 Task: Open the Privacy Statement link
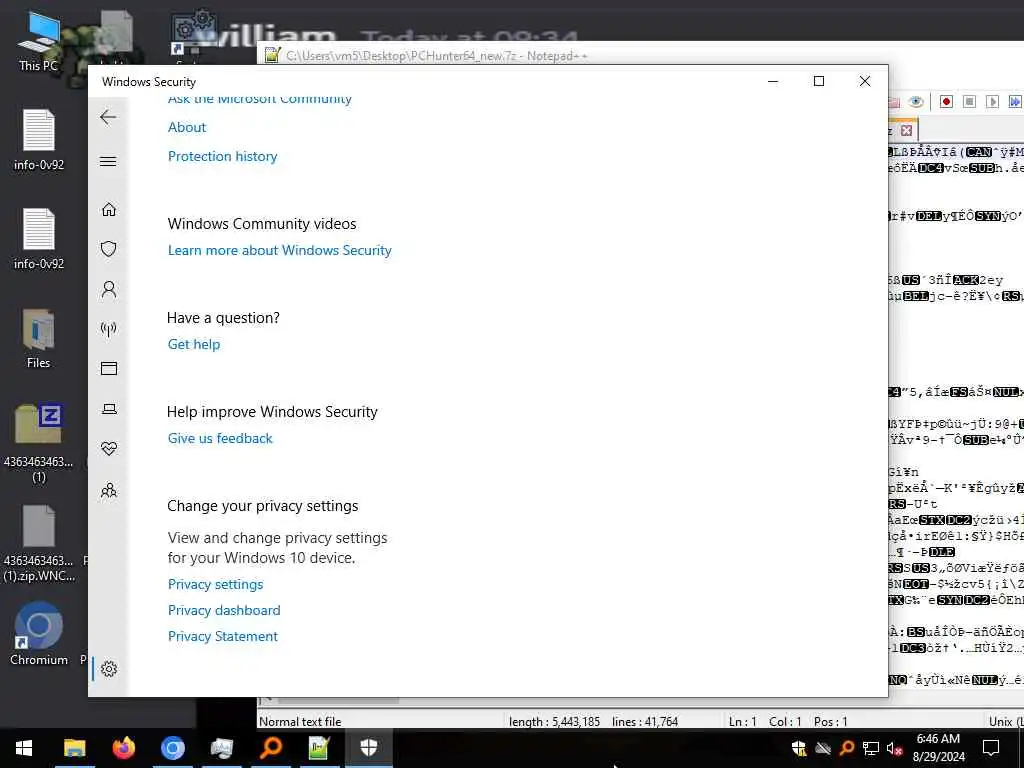click(223, 637)
